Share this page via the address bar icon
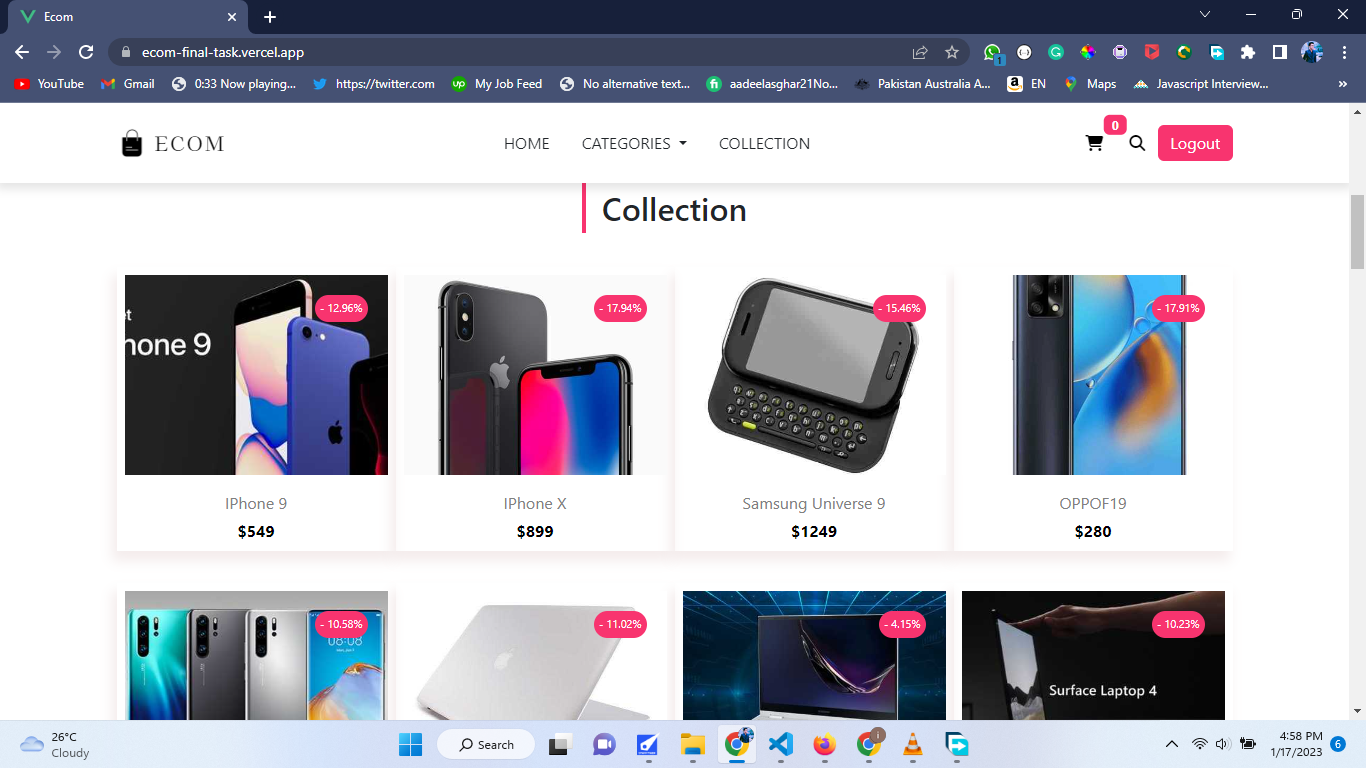1366x768 pixels. coord(920,52)
